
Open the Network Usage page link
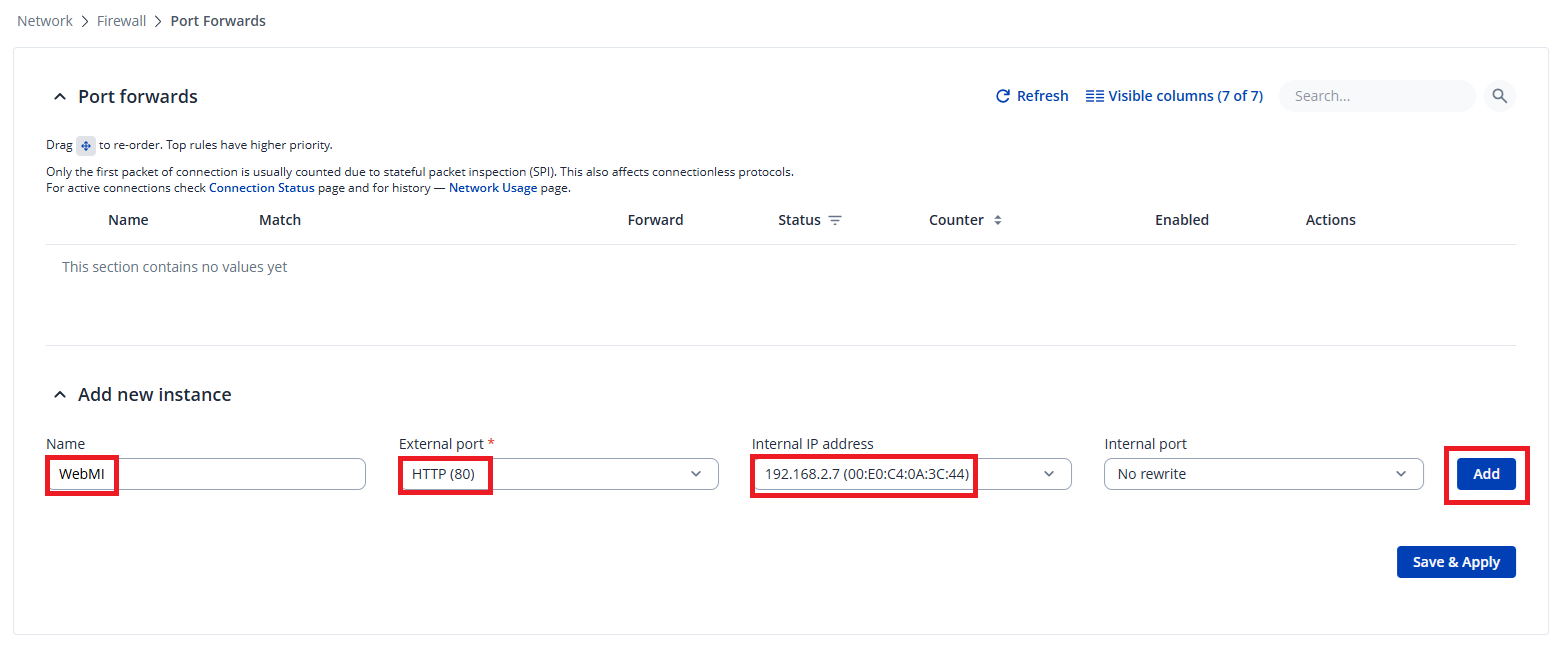pos(492,188)
